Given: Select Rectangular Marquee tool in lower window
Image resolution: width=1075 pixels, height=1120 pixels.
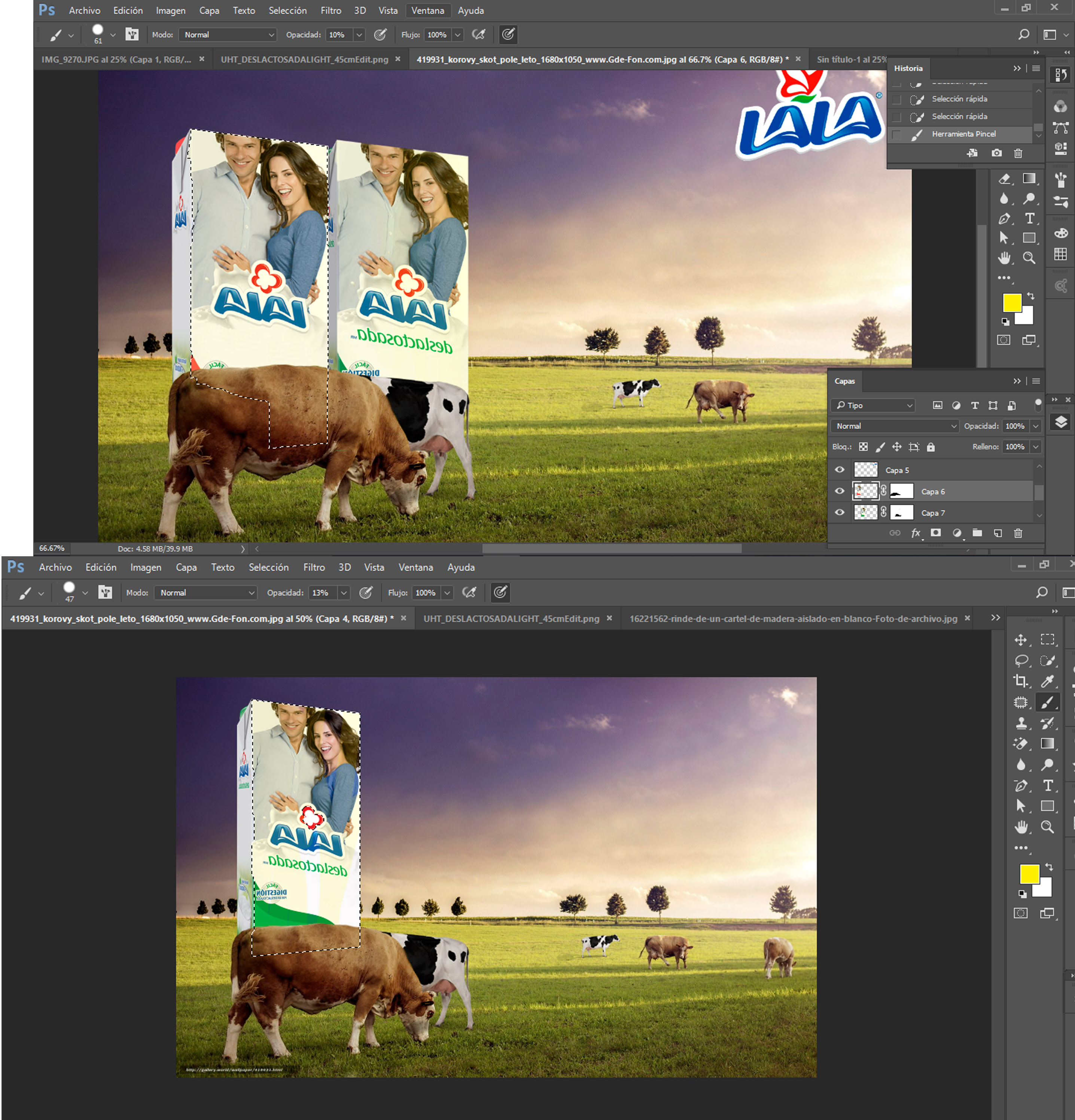Looking at the screenshot, I should click(x=1047, y=639).
